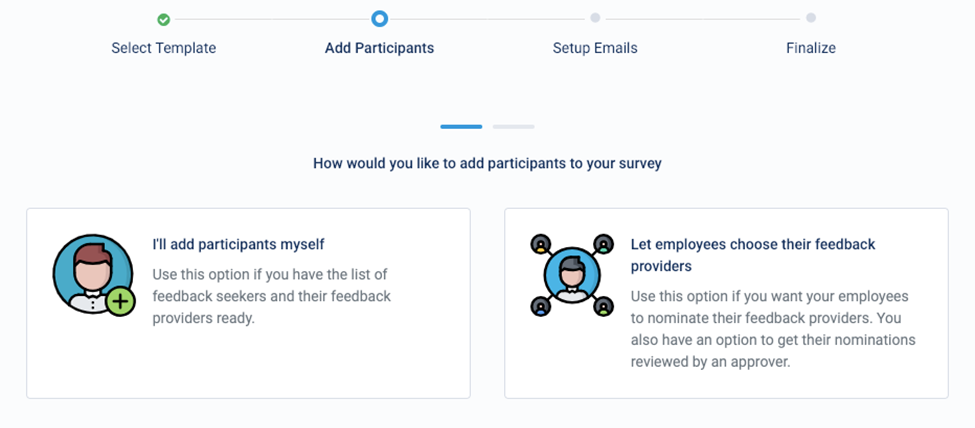The image size is (975, 428).
Task: Choose "I'll add participants myself" heading
Action: [238, 244]
